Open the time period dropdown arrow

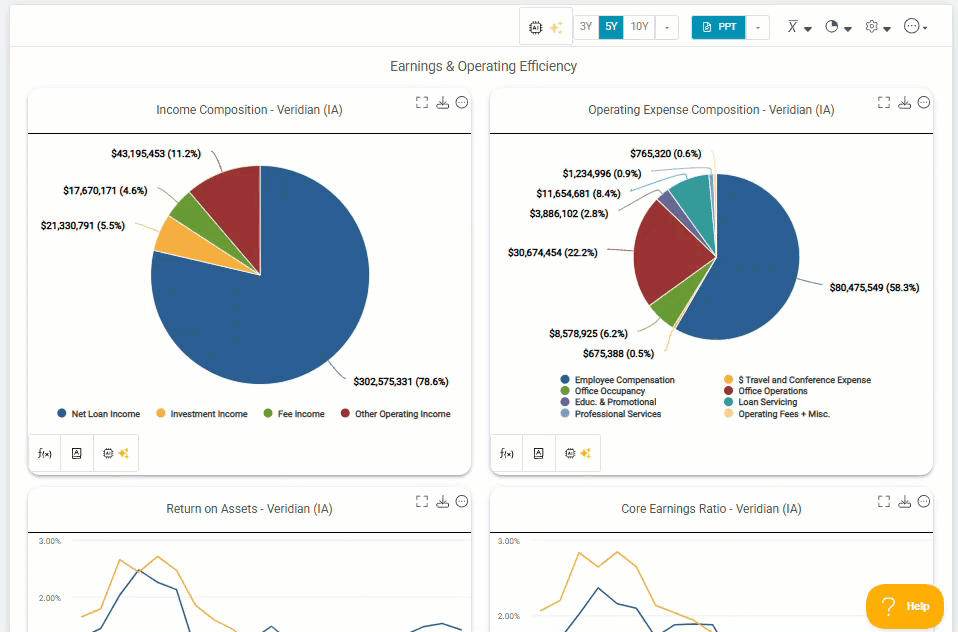point(667,28)
